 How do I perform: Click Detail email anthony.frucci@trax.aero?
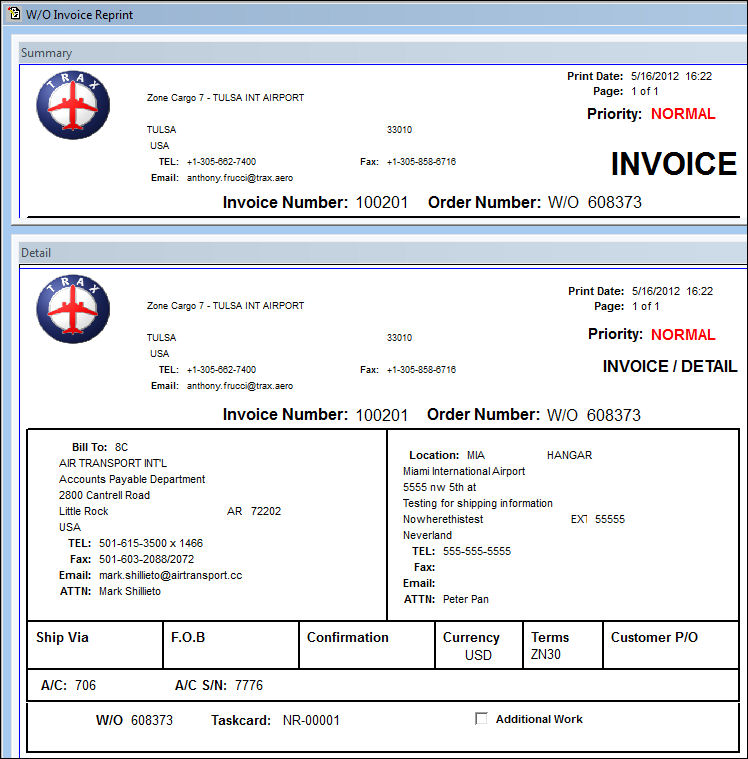(x=240, y=386)
